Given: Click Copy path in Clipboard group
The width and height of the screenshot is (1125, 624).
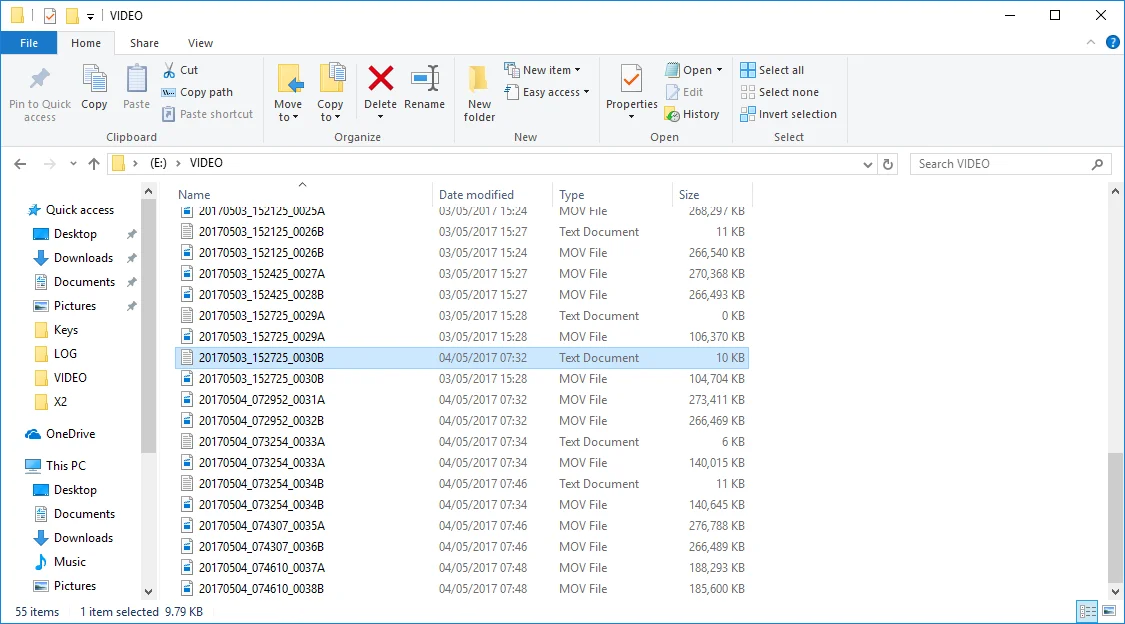Looking at the screenshot, I should pyautogui.click(x=197, y=92).
